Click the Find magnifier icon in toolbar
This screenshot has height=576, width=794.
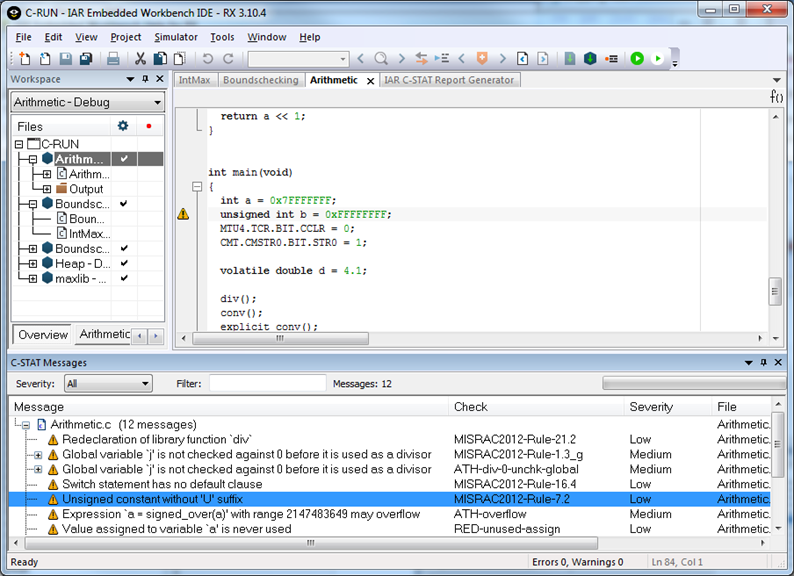tap(381, 59)
